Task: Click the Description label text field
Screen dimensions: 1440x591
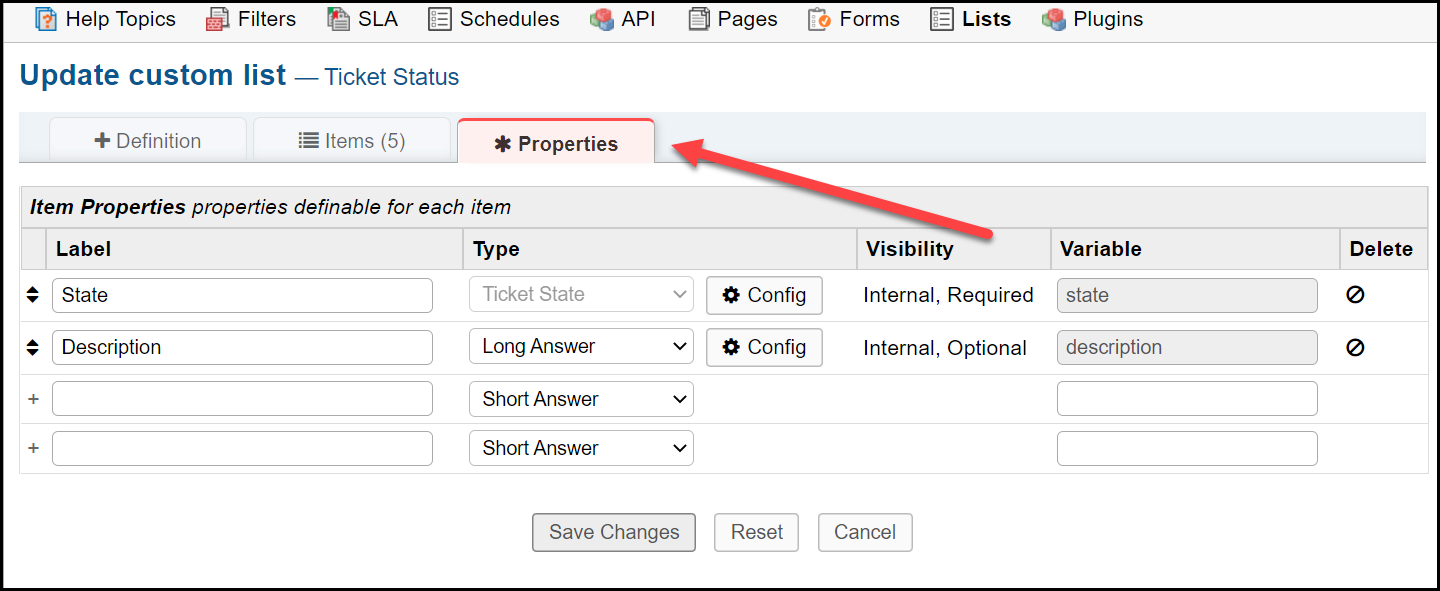Action: 242,347
